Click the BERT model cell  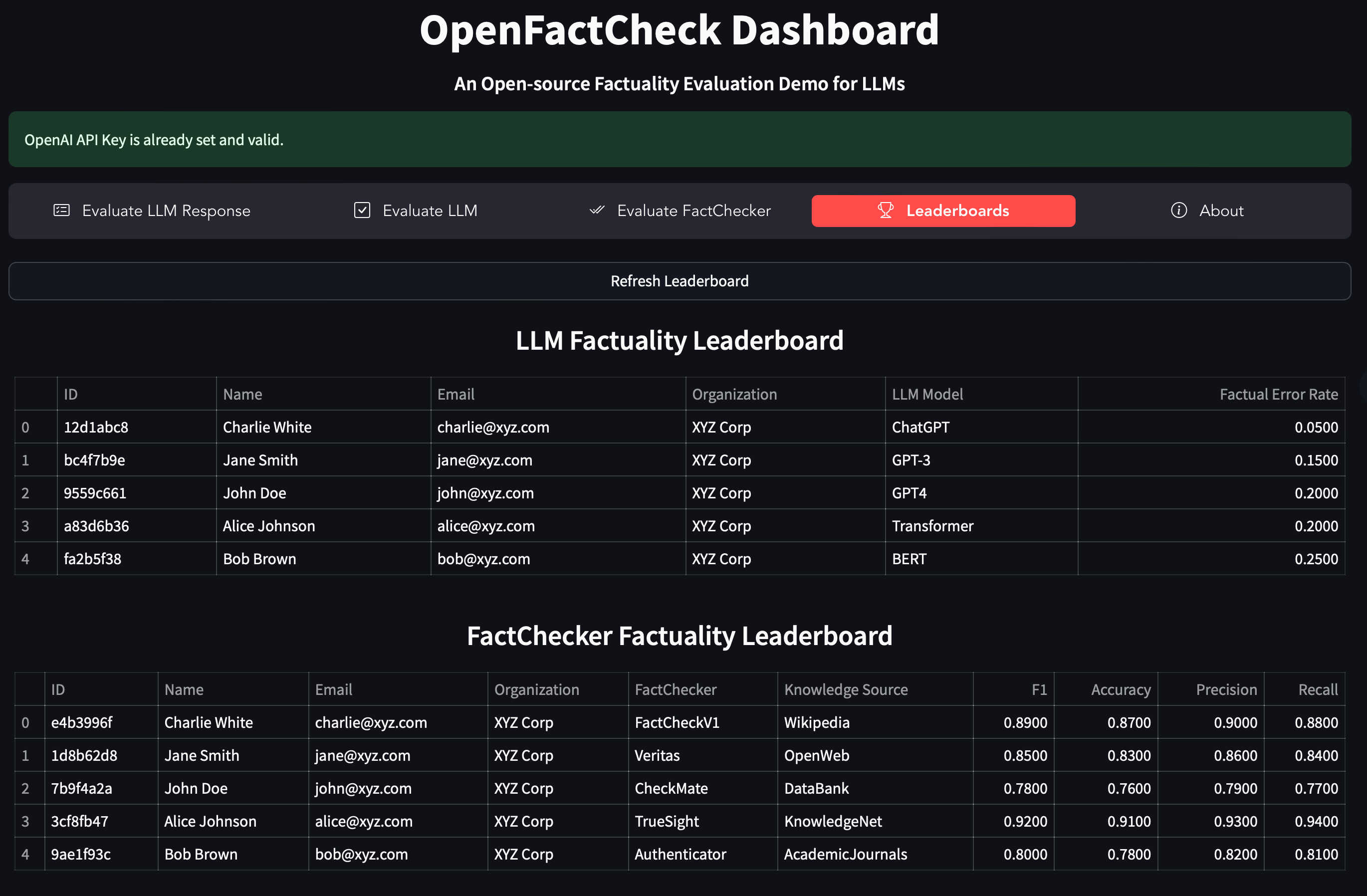click(x=981, y=558)
